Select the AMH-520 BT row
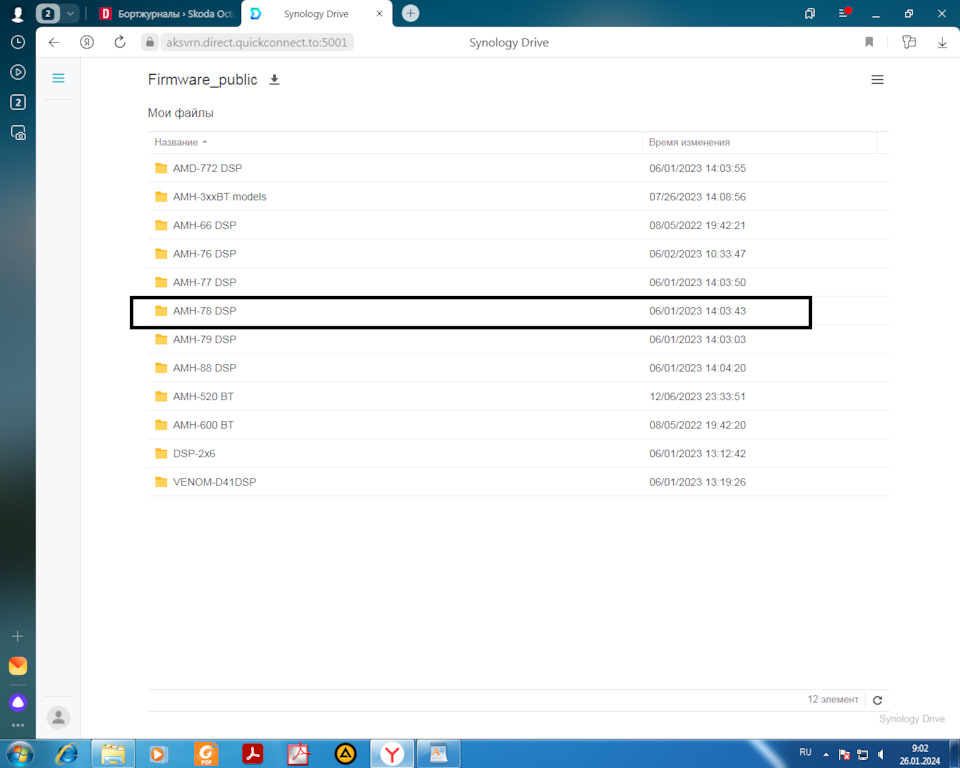Image resolution: width=960 pixels, height=768 pixels. (x=518, y=396)
